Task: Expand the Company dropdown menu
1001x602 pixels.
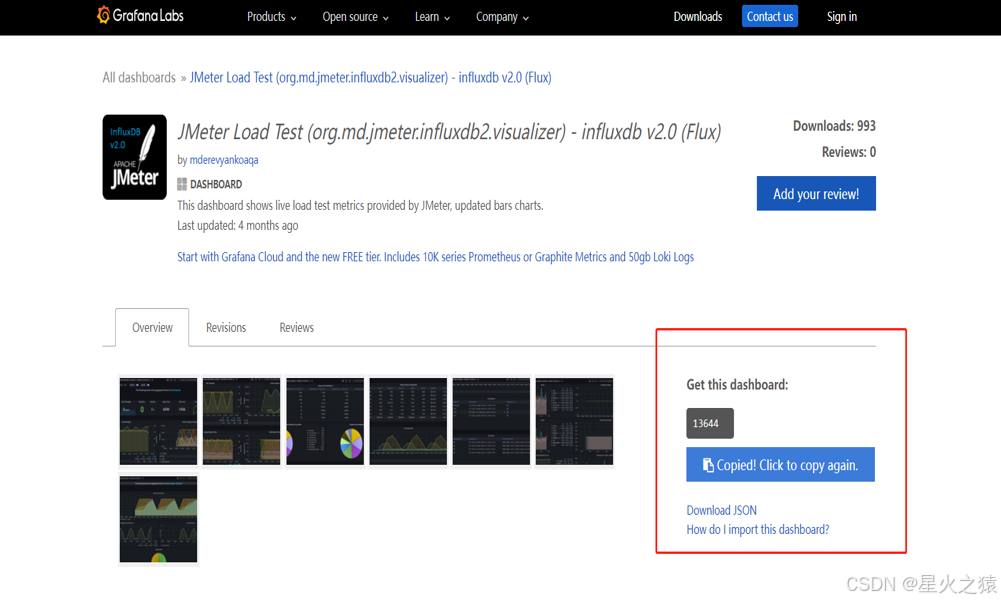Action: [502, 17]
